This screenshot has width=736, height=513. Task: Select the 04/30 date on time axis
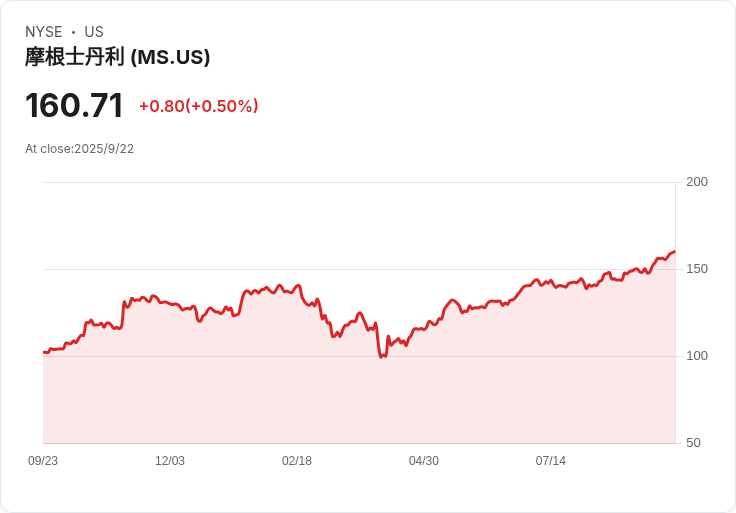tap(424, 461)
